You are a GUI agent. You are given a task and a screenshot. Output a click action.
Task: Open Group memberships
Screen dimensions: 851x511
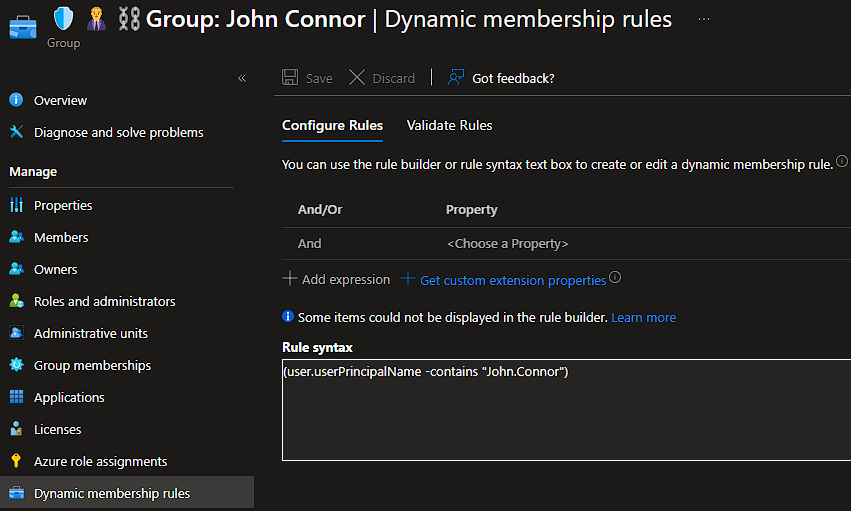(x=92, y=366)
